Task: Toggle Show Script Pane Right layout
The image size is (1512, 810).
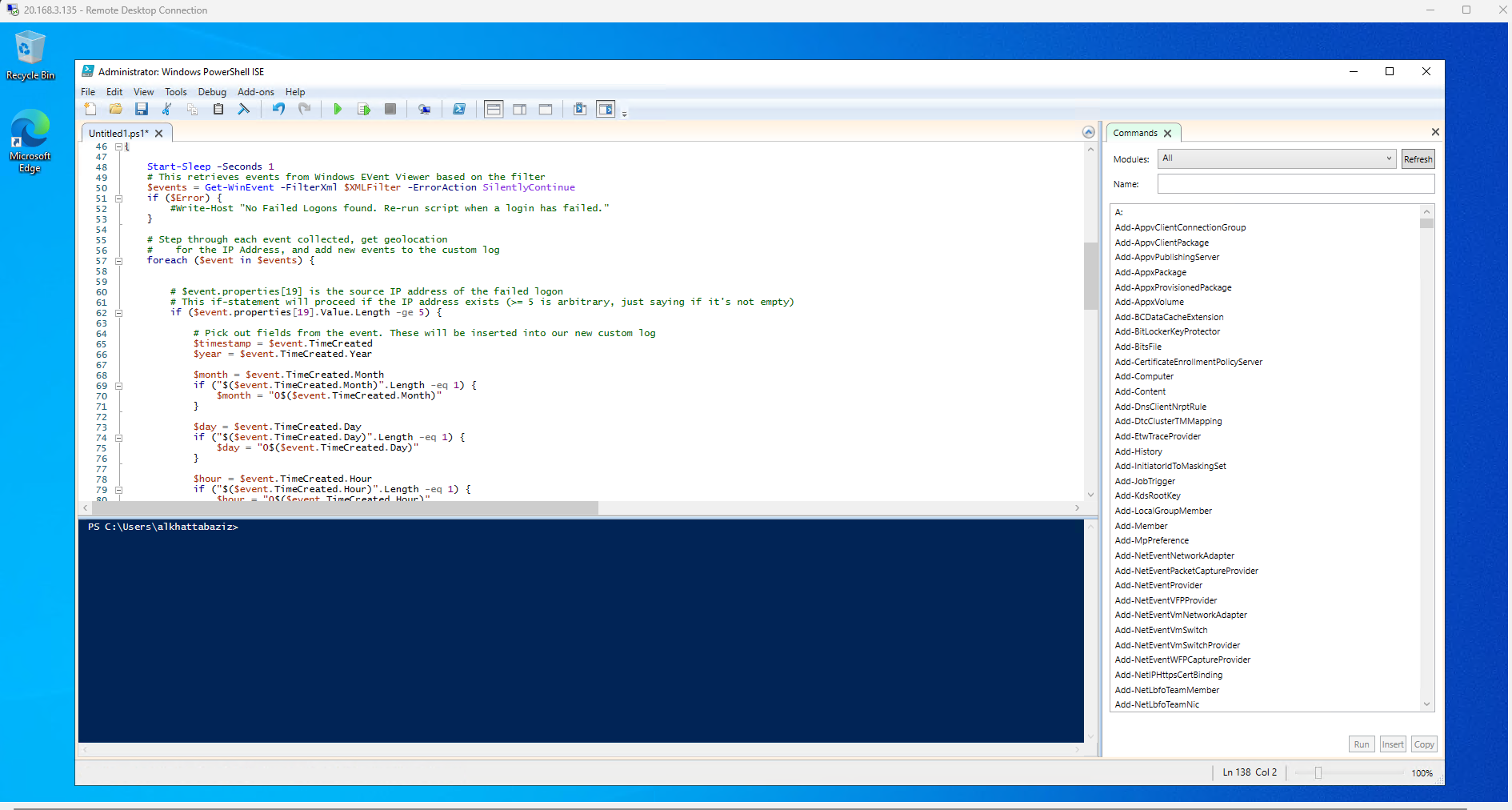Action: pyautogui.click(x=520, y=109)
